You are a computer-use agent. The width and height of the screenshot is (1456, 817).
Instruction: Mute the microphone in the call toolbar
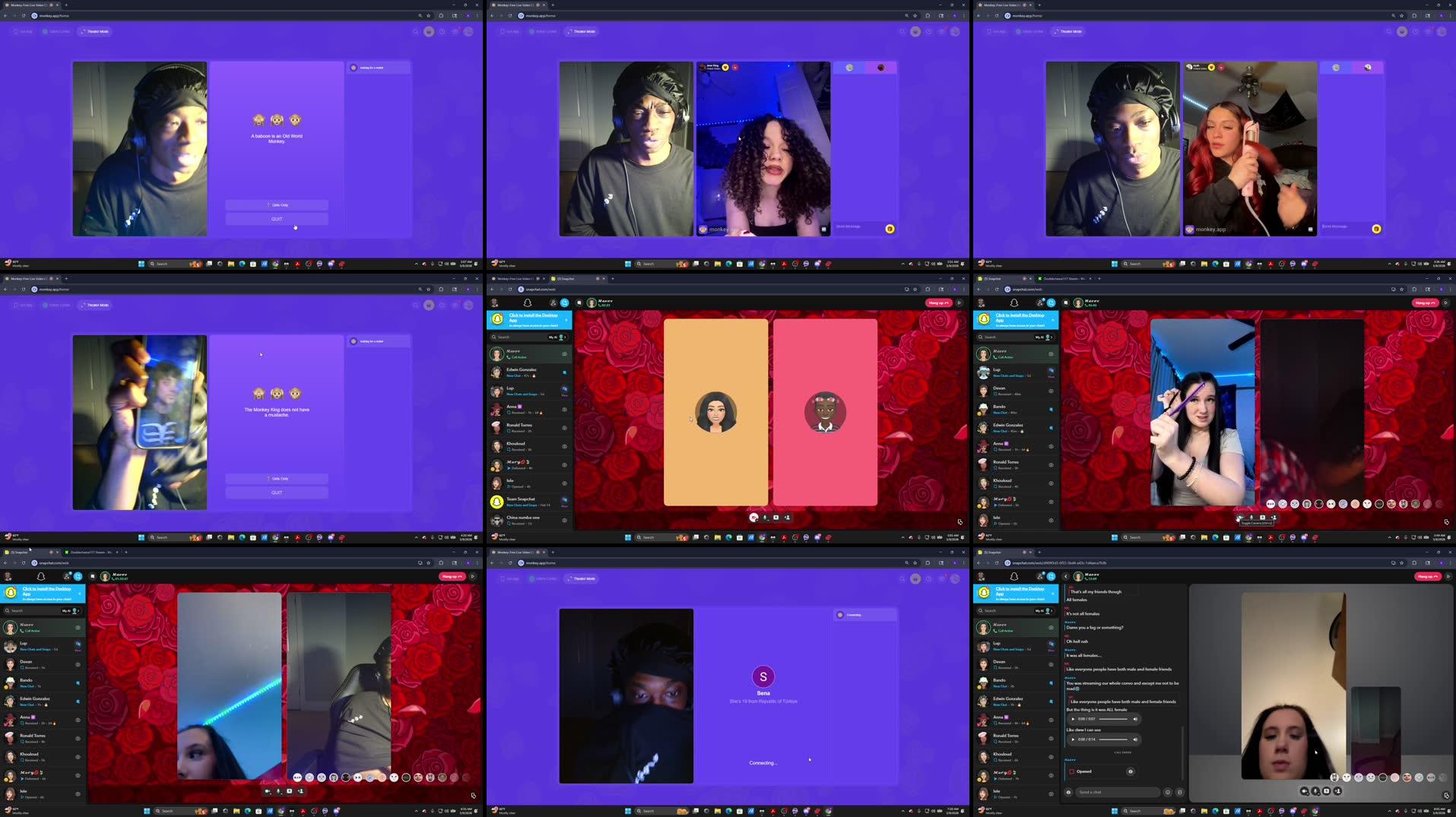click(1315, 791)
